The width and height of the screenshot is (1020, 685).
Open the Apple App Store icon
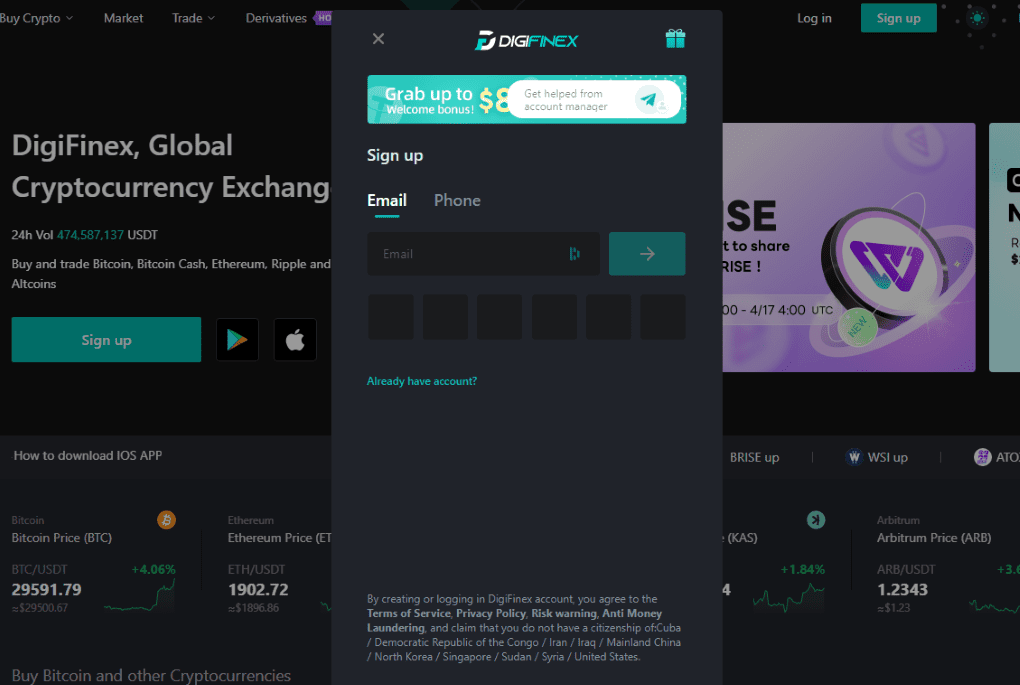pos(295,340)
